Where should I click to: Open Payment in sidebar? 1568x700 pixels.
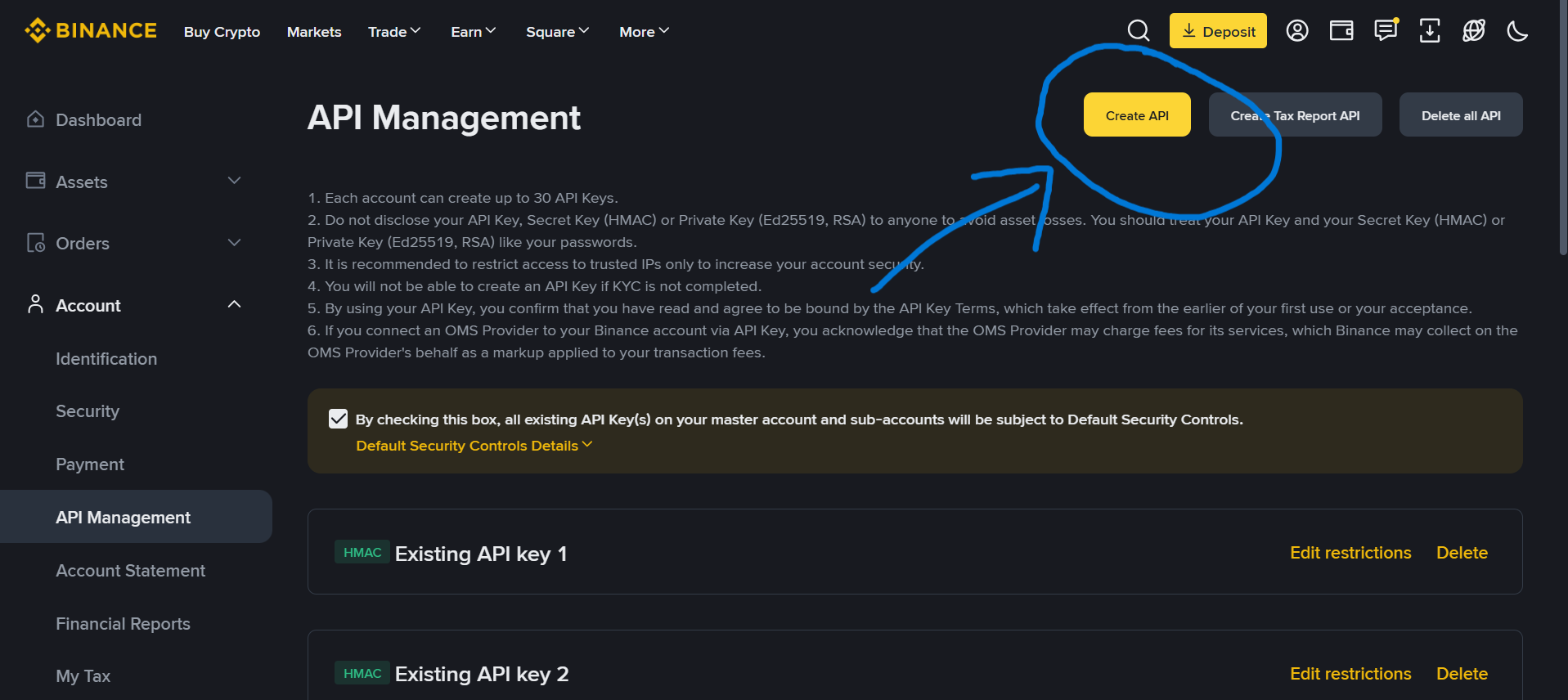coord(90,464)
